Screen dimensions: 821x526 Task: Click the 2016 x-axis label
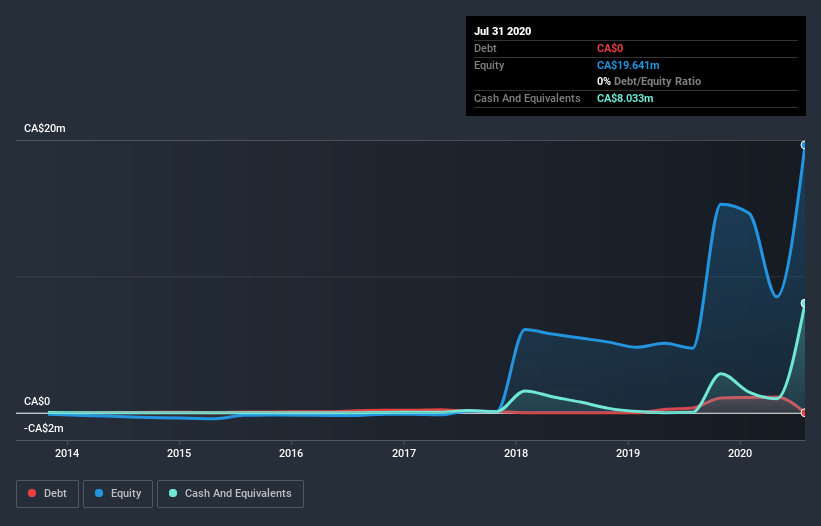(291, 453)
